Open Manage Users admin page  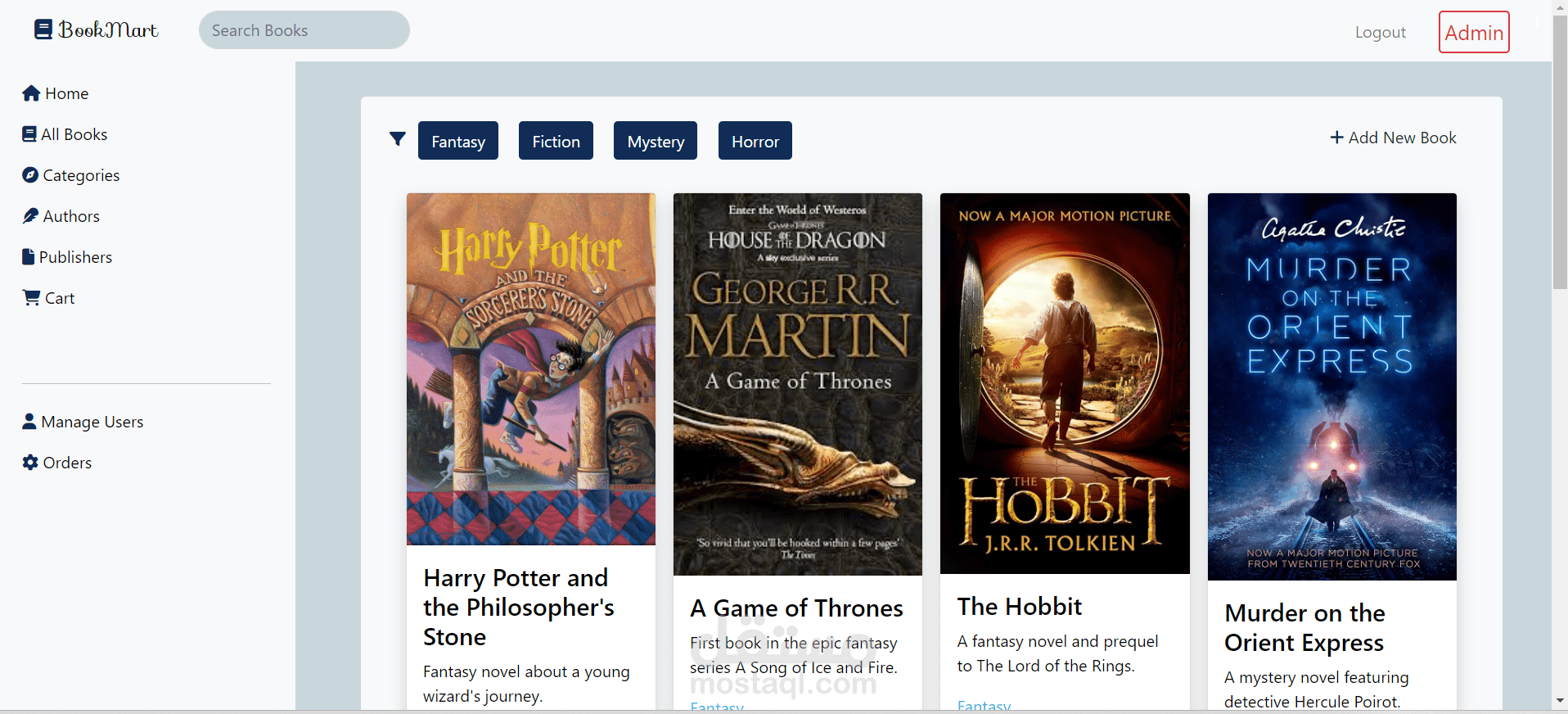coord(83,422)
